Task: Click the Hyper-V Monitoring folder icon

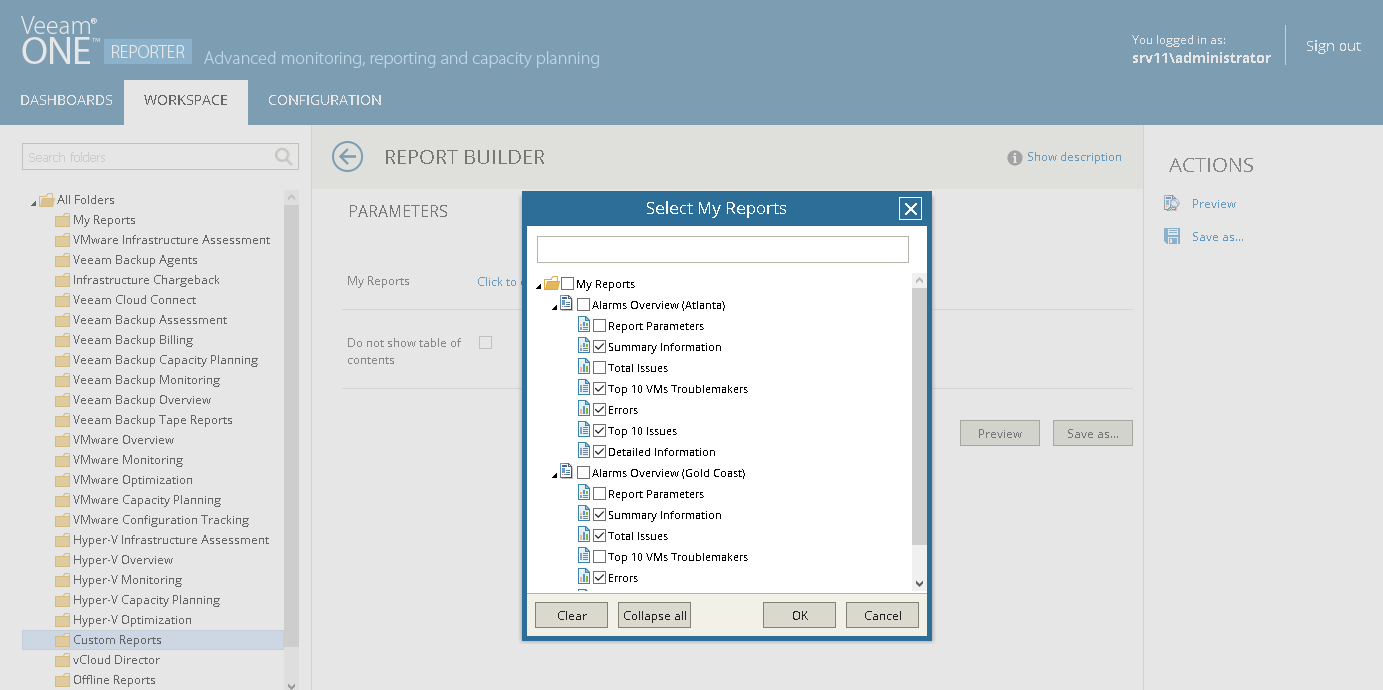Action: click(x=63, y=580)
